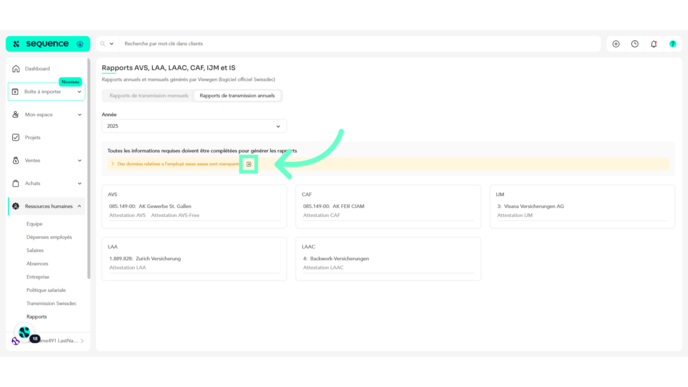
Task: Open the Salaires submenu item
Action: click(35, 251)
